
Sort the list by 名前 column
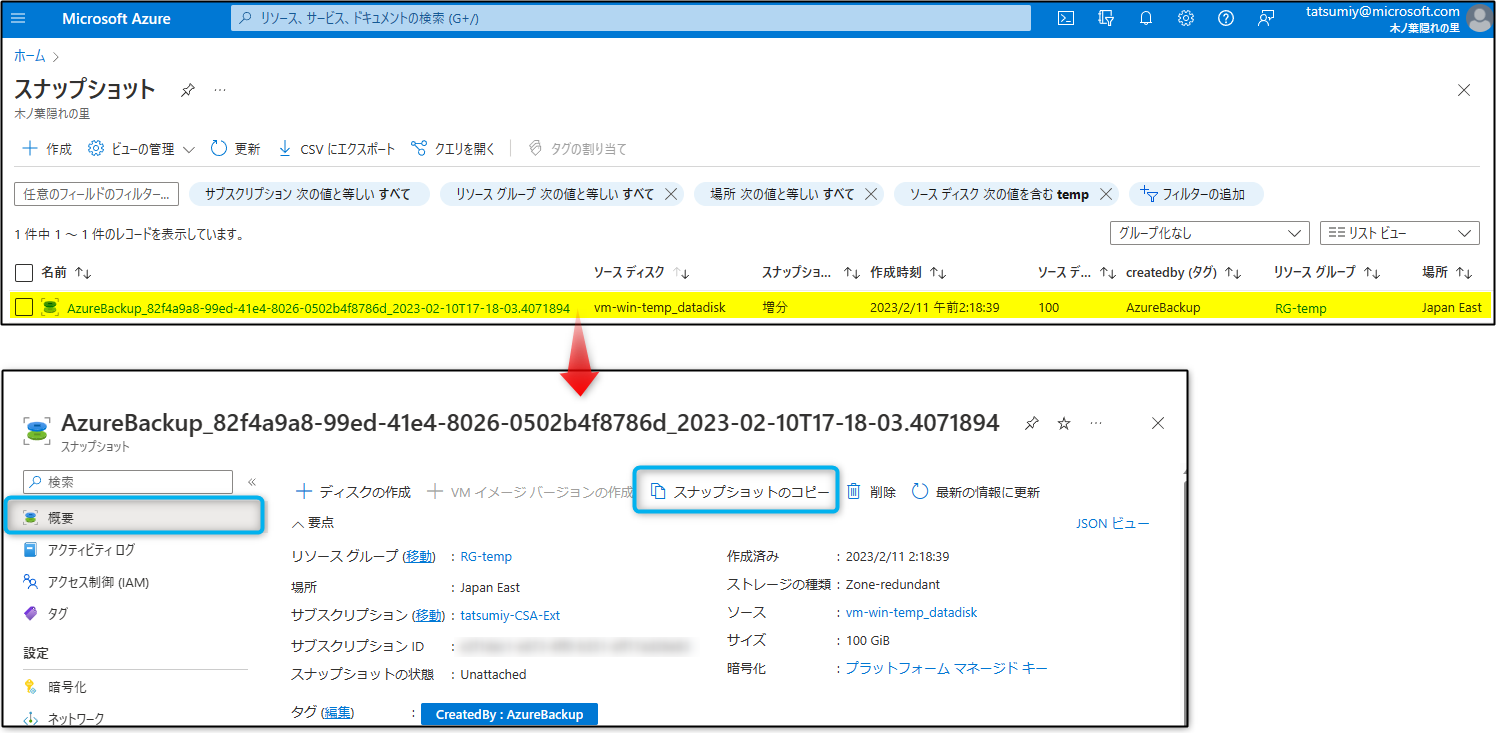click(66, 272)
